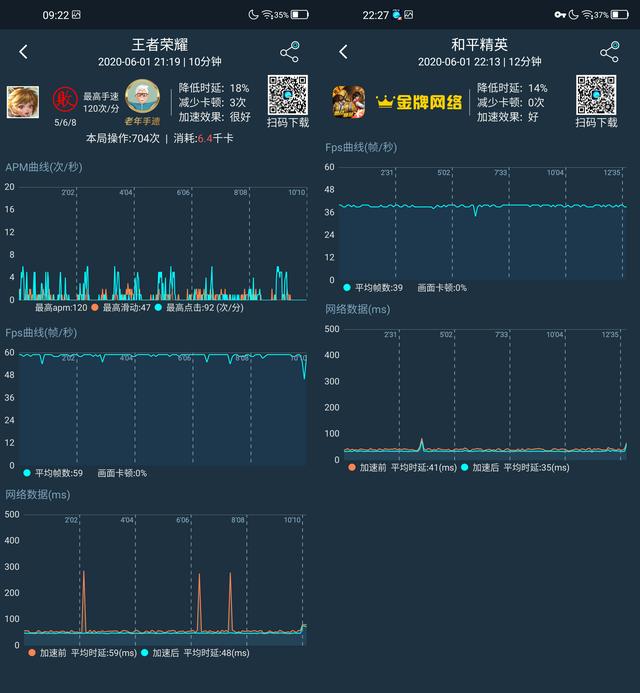This screenshot has height=693, width=640.
Task: Tap the red 败 defeat badge
Action: click(65, 99)
